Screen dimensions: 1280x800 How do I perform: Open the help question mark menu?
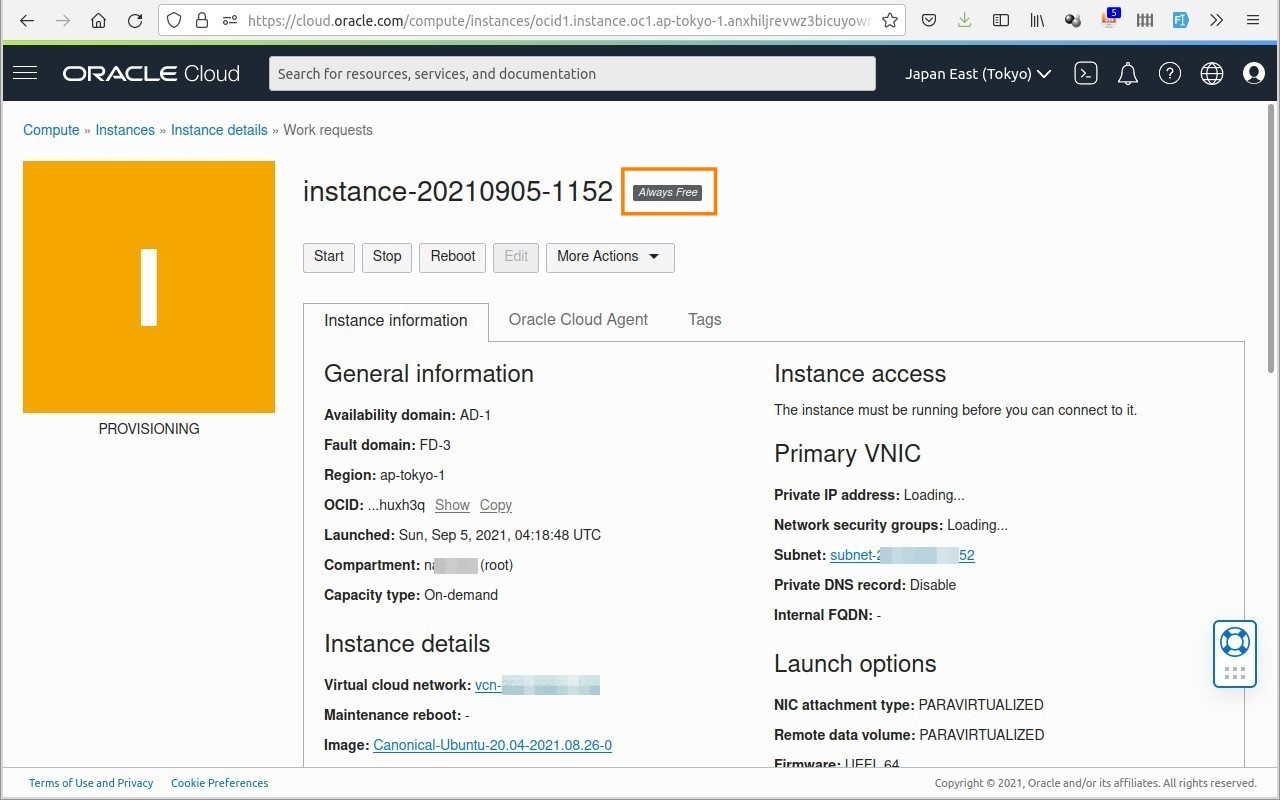[x=1170, y=73]
